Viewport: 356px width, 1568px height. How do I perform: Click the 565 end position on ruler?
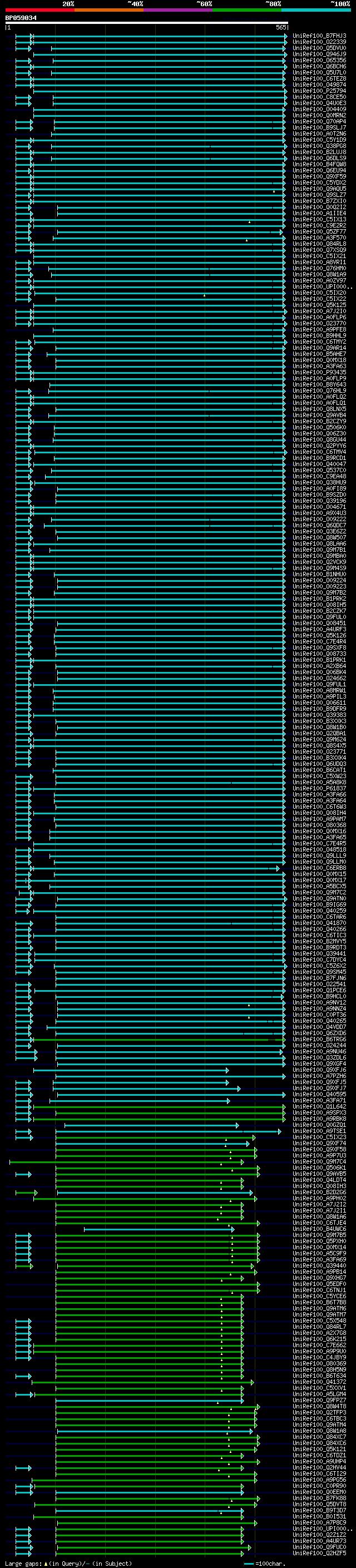pyautogui.click(x=280, y=27)
